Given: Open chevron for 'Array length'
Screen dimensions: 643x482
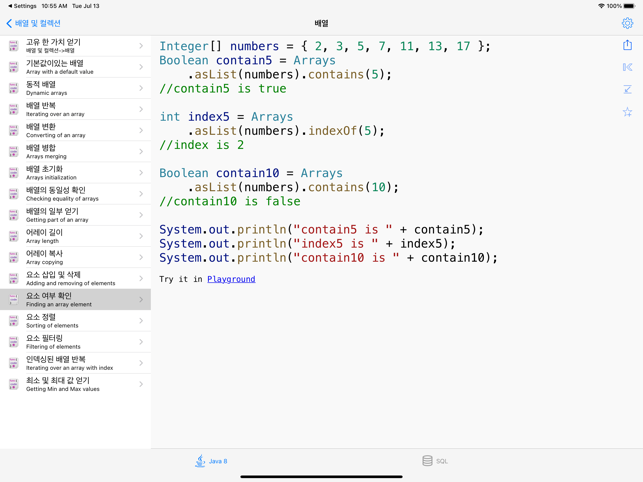Looking at the screenshot, I should click(141, 236).
